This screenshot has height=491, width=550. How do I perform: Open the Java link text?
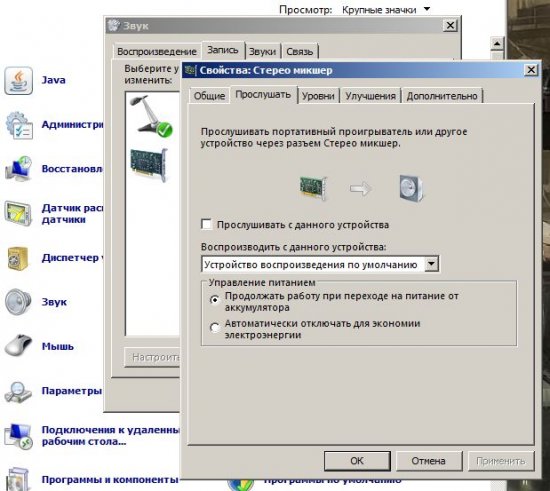pos(54,80)
